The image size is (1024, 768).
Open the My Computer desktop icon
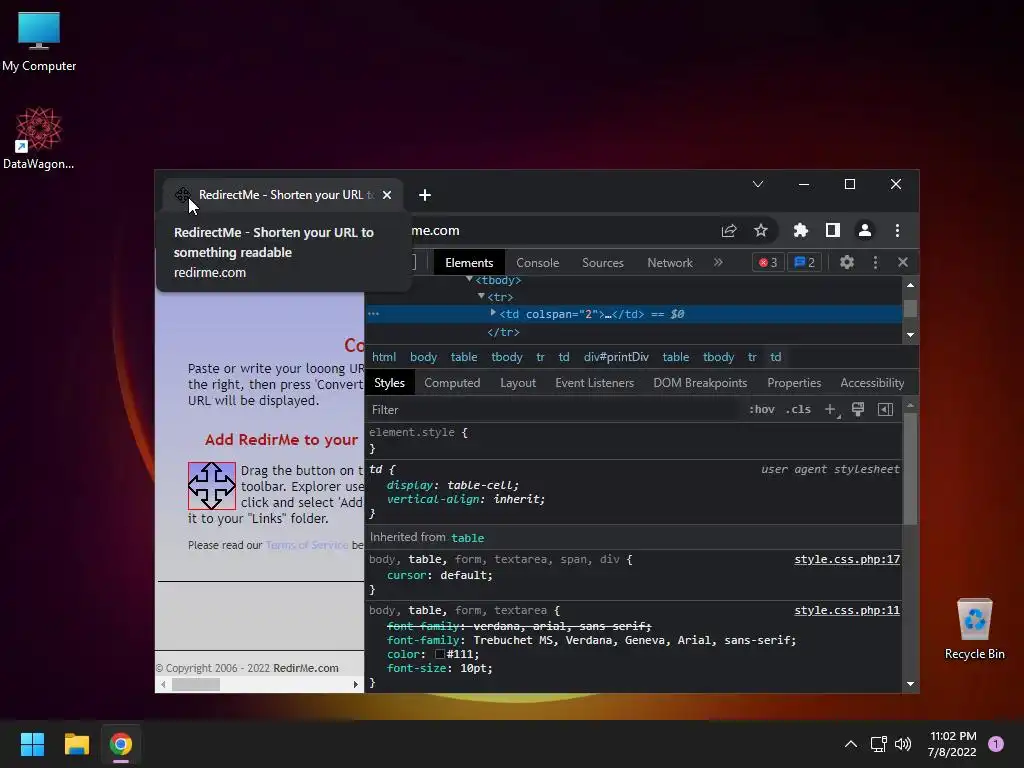(39, 41)
